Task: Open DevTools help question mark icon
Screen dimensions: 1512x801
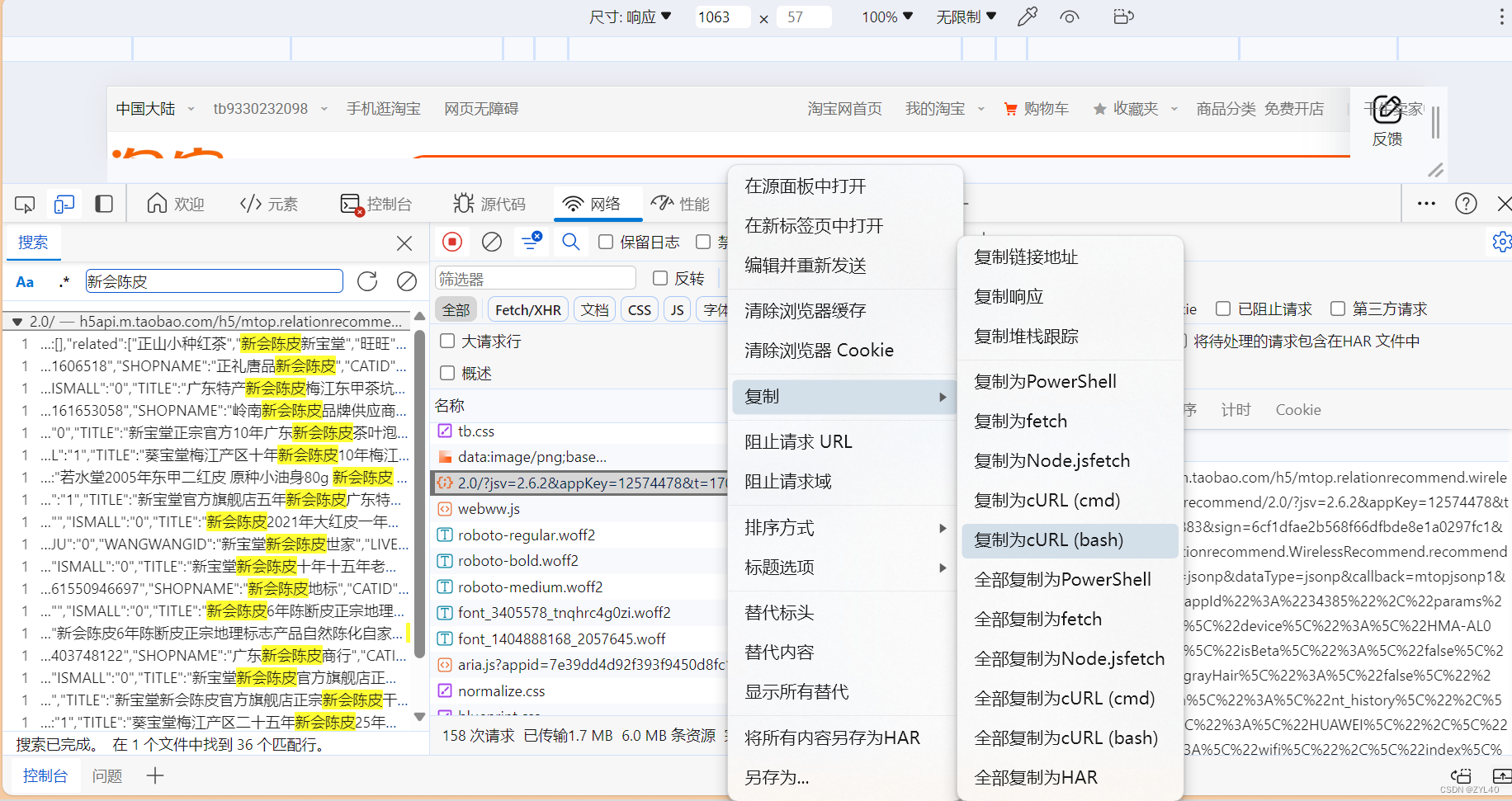Action: click(1466, 204)
